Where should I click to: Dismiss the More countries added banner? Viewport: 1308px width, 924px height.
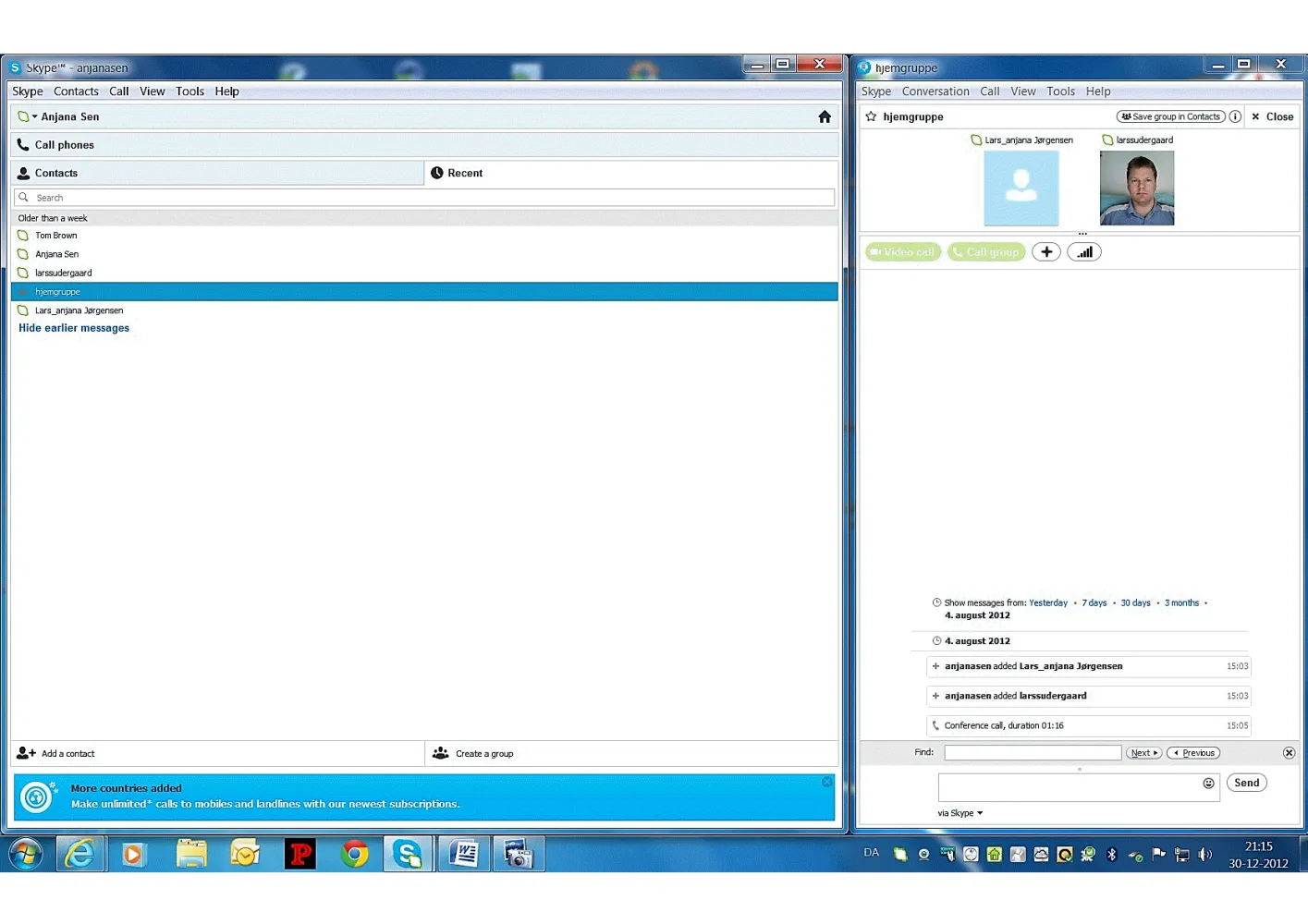(826, 783)
